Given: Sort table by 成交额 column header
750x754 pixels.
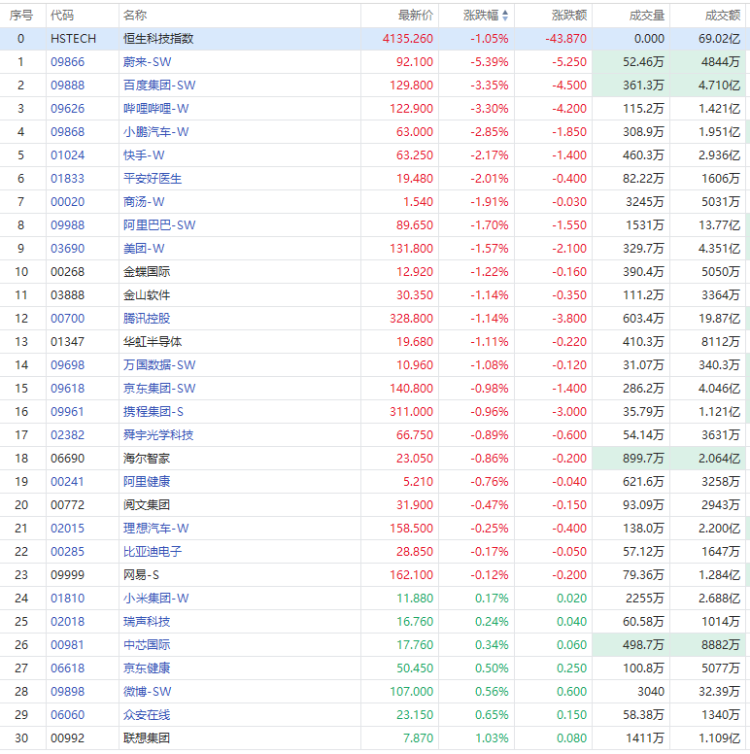Looking at the screenshot, I should [x=723, y=15].
